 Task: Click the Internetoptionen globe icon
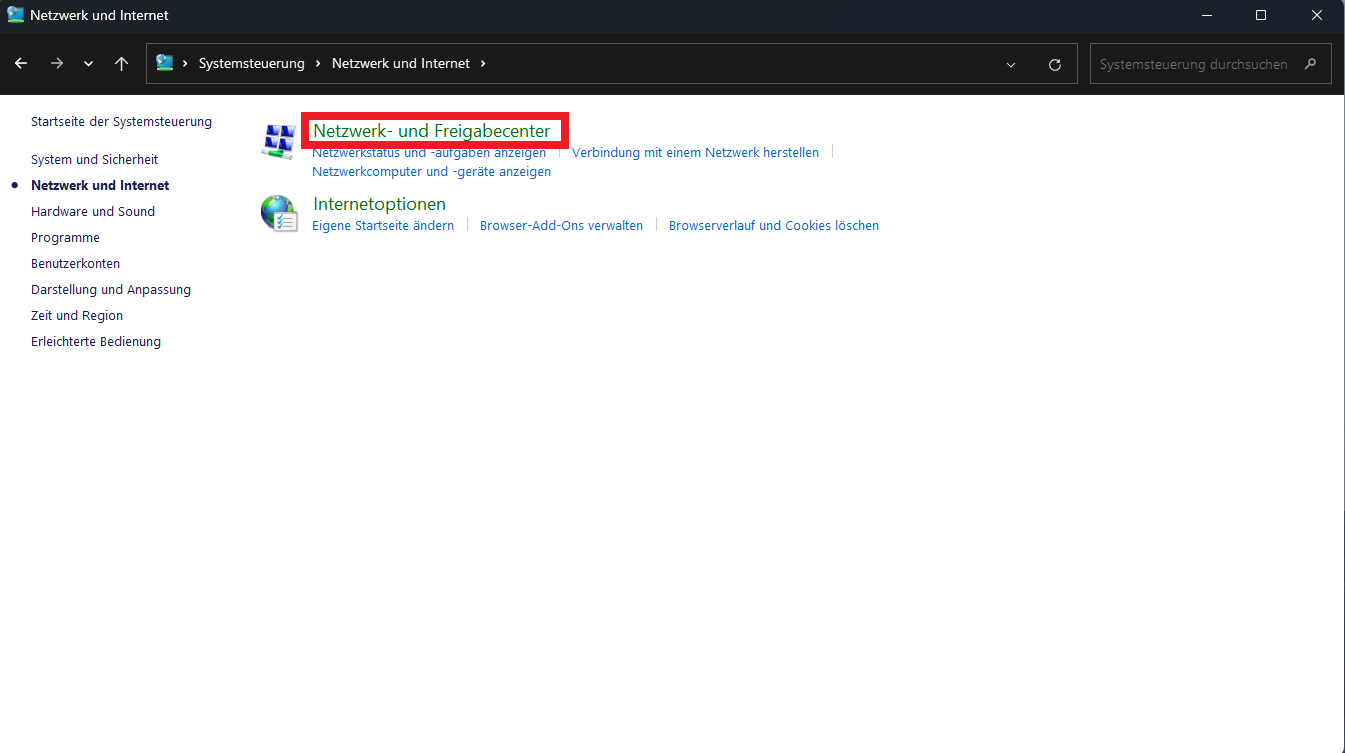[x=278, y=213]
